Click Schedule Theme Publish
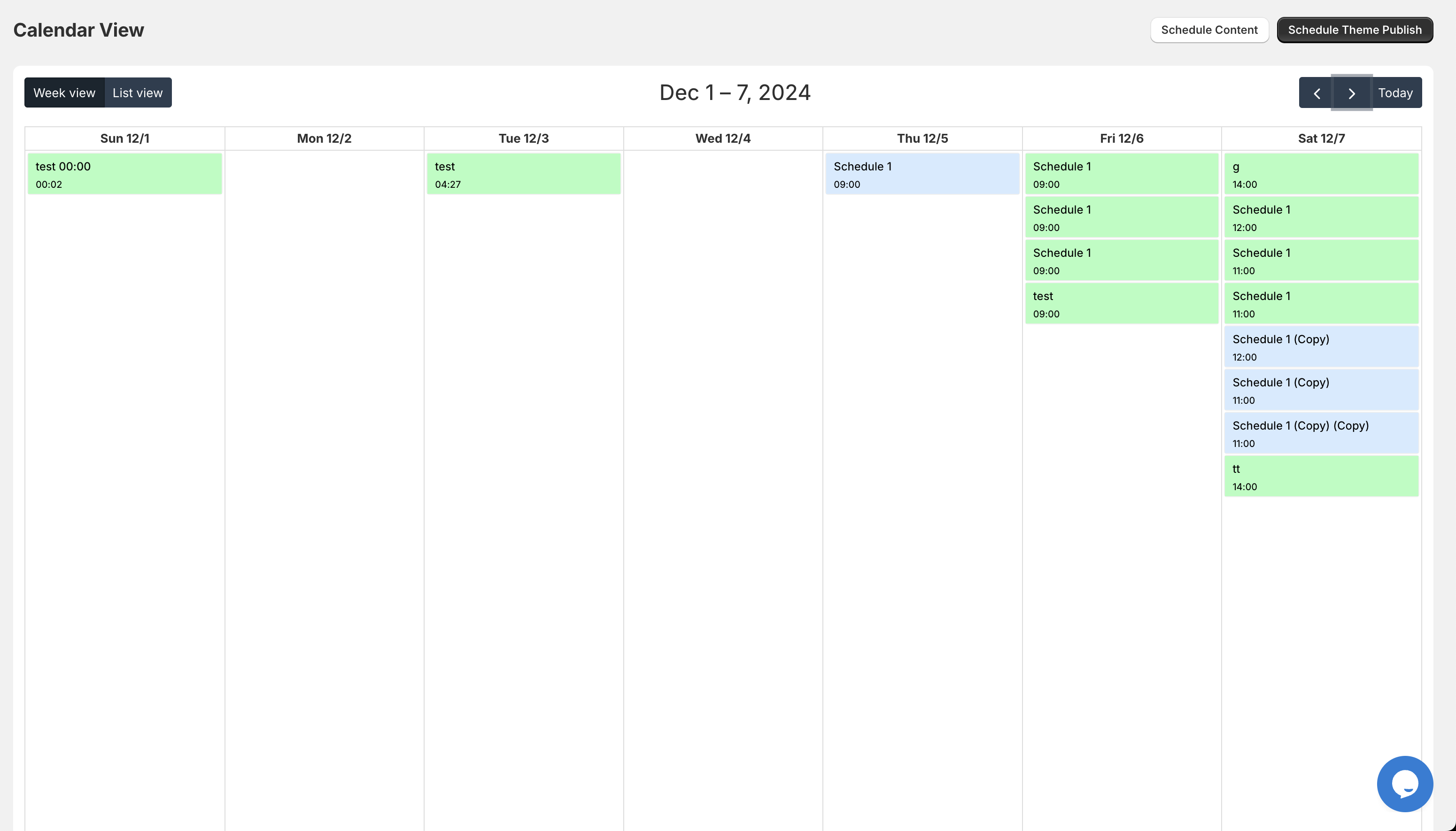 (1355, 30)
